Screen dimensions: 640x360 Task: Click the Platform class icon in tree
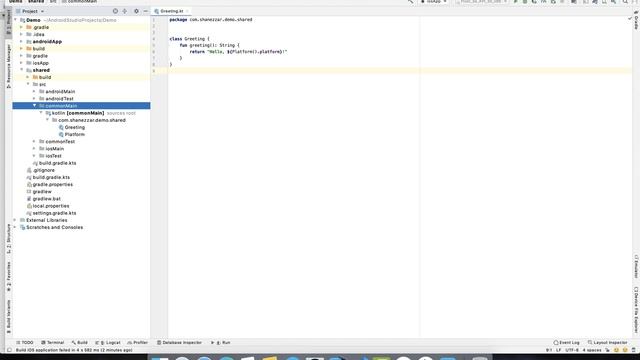[x=61, y=134]
